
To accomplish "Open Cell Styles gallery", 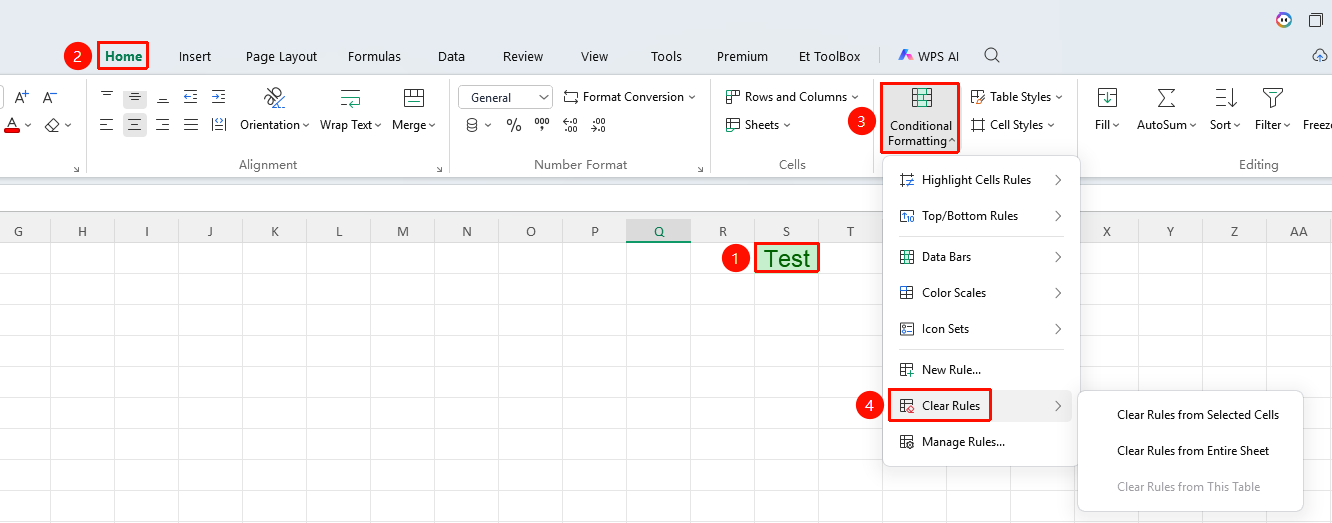I will pyautogui.click(x=1012, y=125).
